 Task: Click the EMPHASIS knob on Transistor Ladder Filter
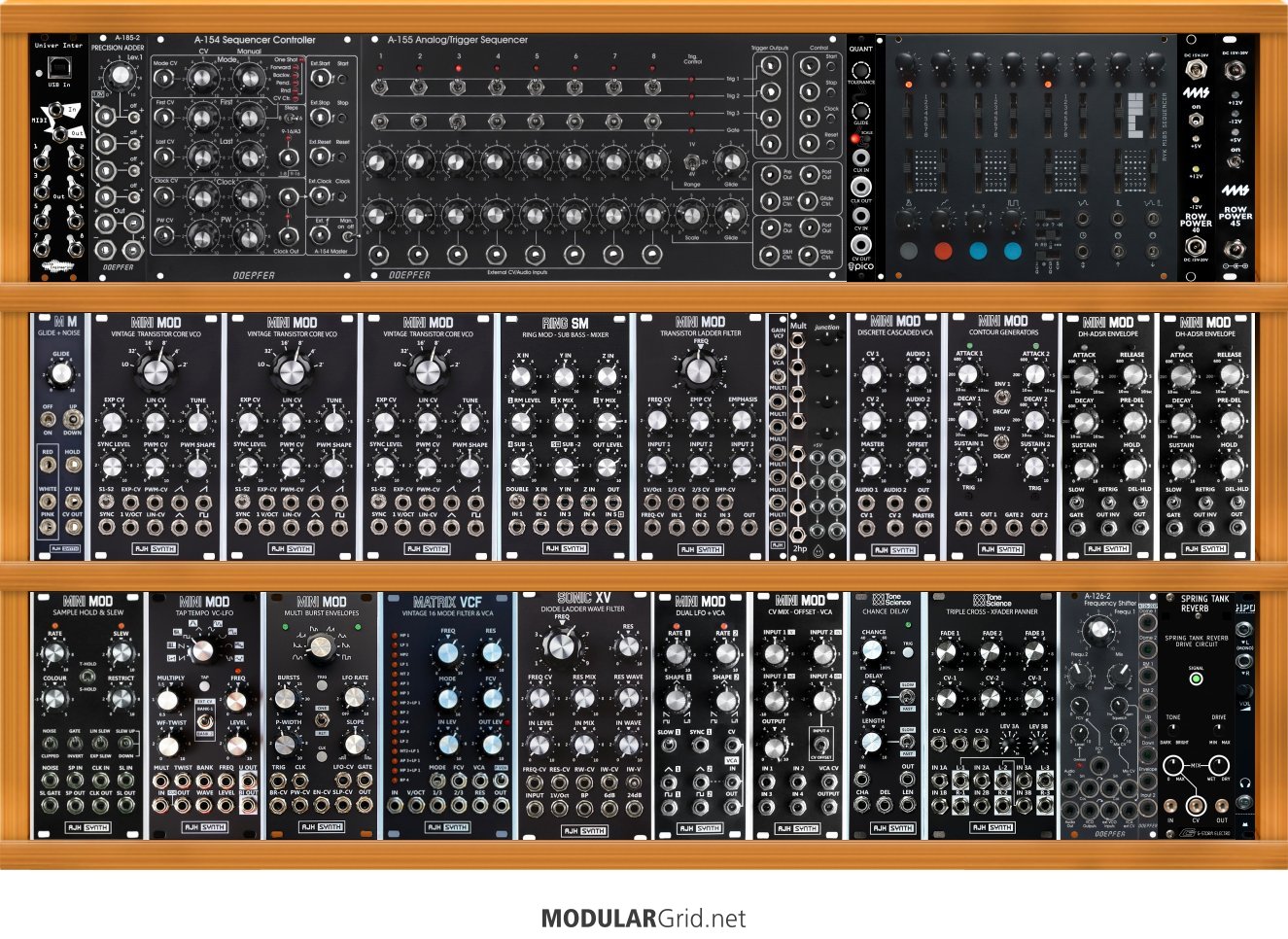click(742, 420)
